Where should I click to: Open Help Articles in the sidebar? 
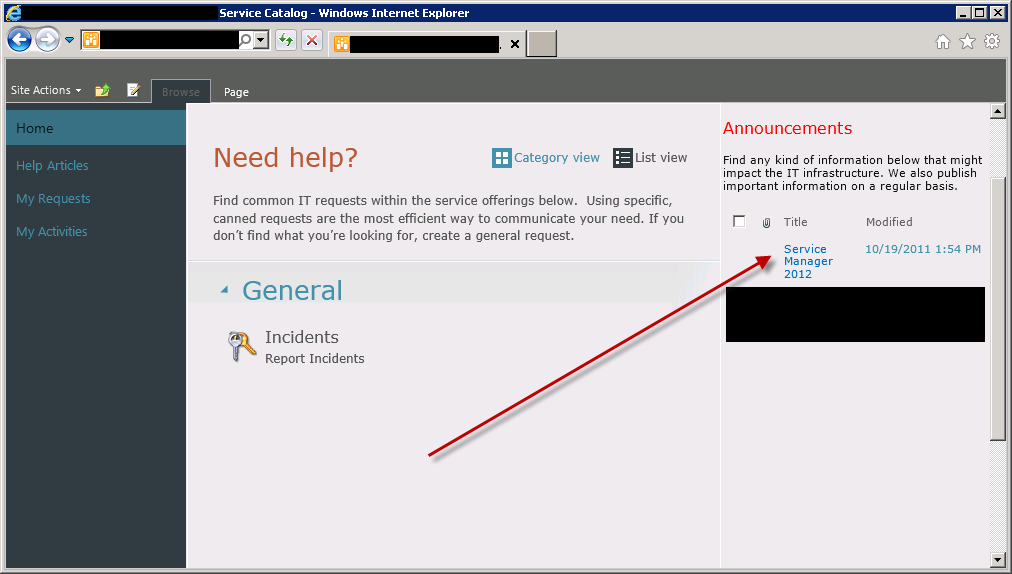tap(52, 166)
